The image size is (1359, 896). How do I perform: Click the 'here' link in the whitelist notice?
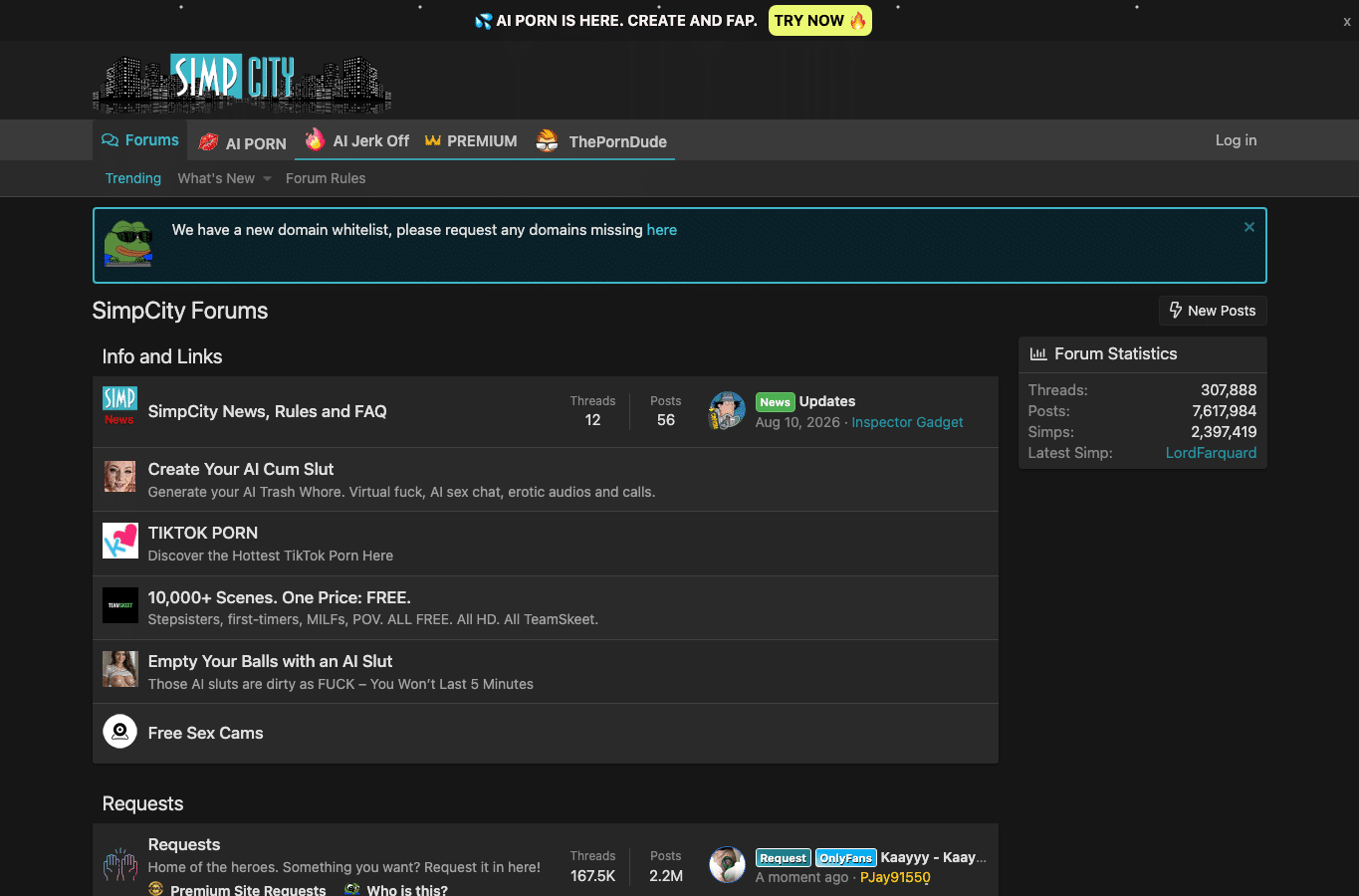point(662,230)
